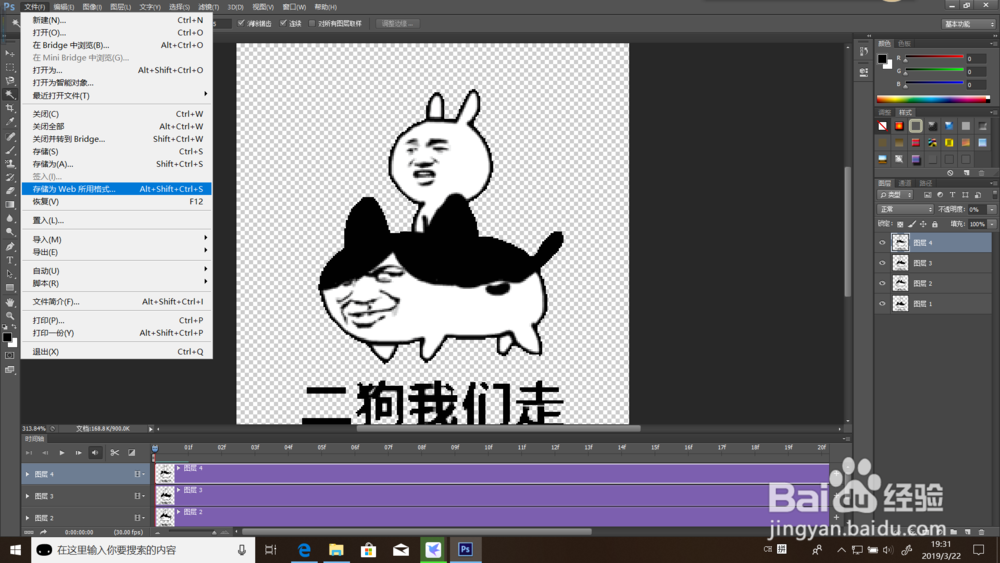1000x563 pixels.
Task: Open the 基本功能 workspace dropdown
Action: [x=969, y=24]
